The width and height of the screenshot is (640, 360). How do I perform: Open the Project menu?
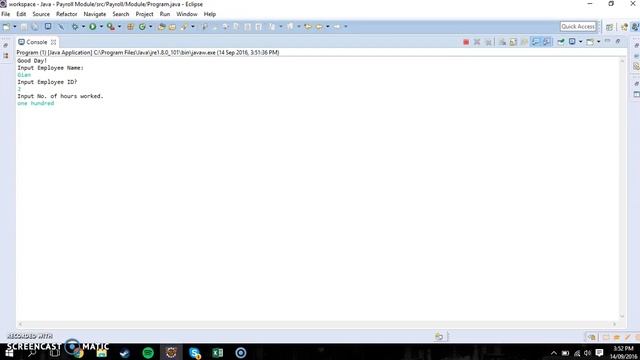144,14
